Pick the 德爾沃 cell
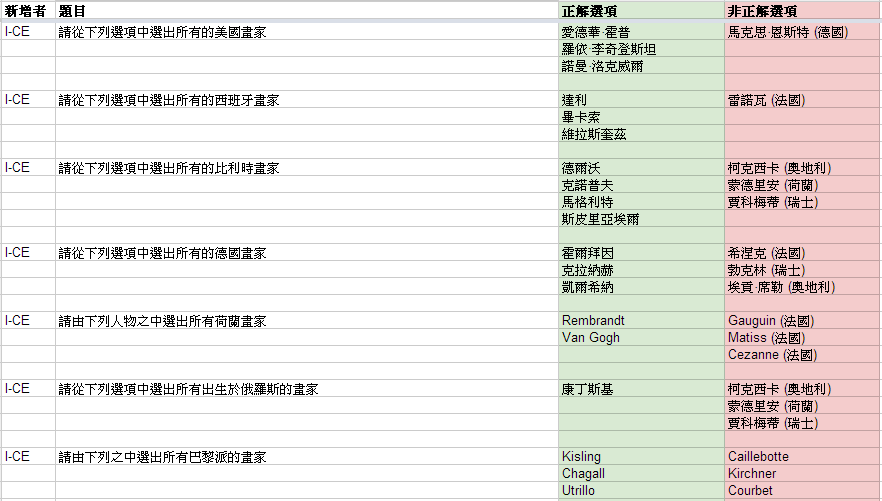The width and height of the screenshot is (882, 501). click(641, 168)
